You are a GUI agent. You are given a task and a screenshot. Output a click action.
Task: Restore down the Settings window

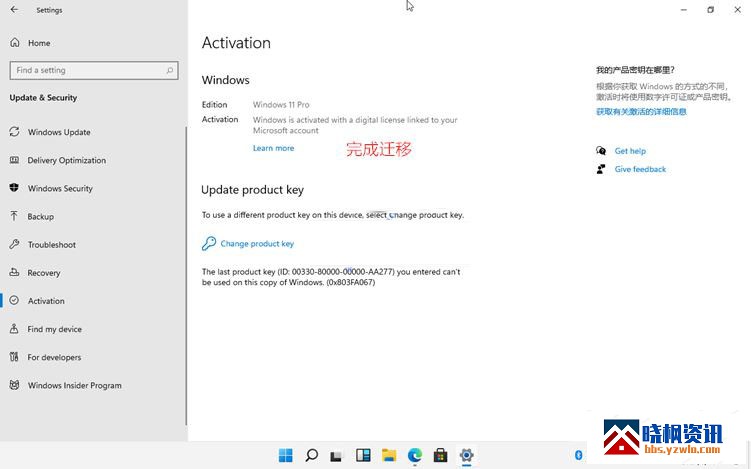click(x=711, y=10)
